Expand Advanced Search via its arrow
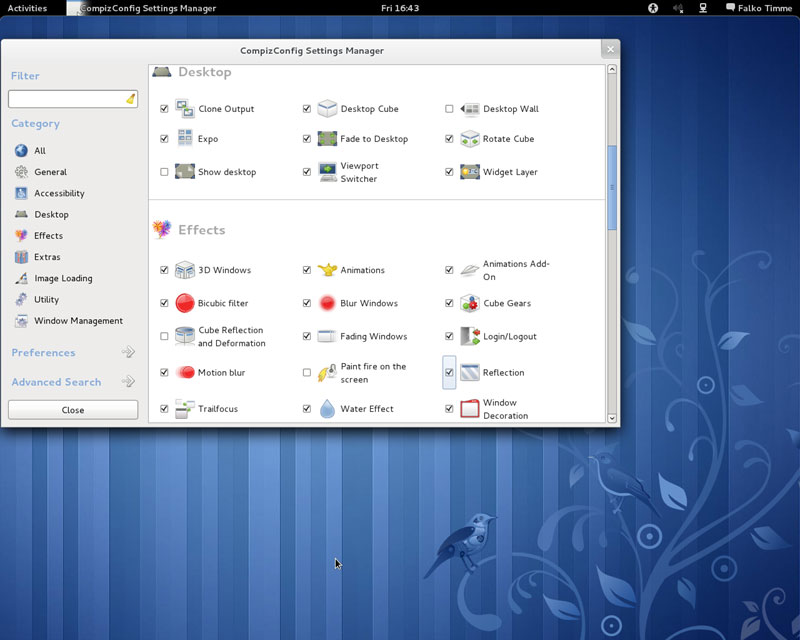800x640 pixels. pyautogui.click(x=129, y=381)
